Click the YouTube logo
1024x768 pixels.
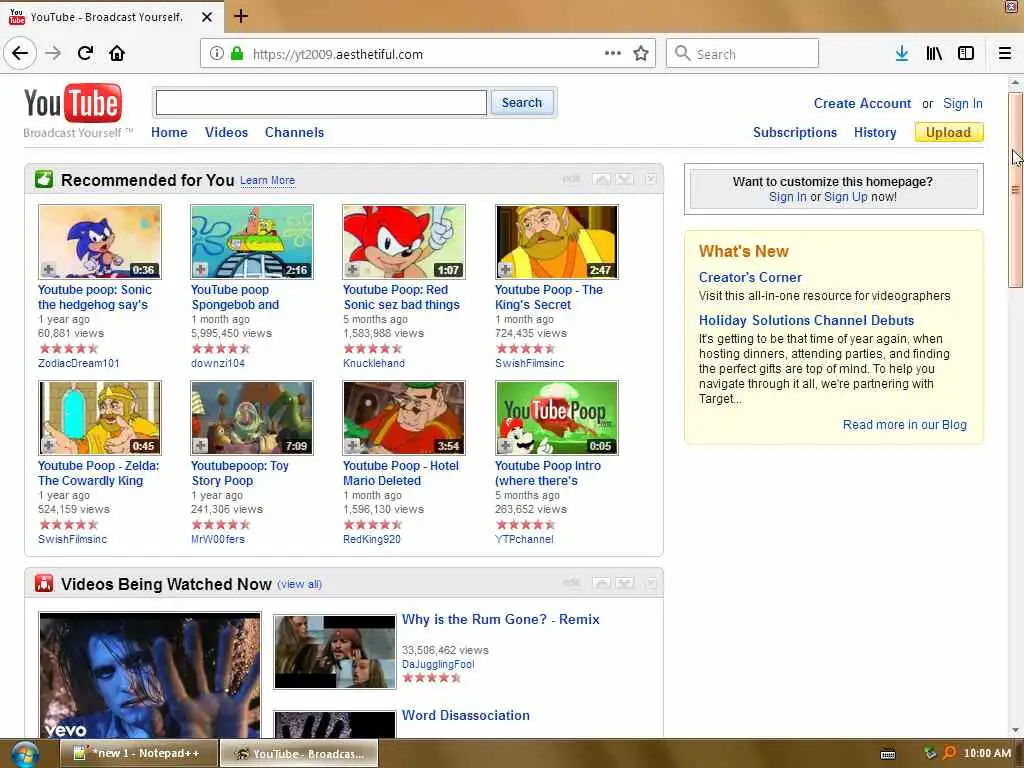(72, 103)
